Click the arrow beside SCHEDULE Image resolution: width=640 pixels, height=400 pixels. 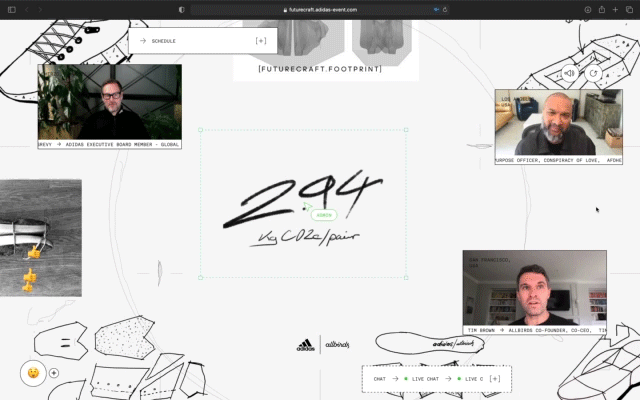[143, 41]
